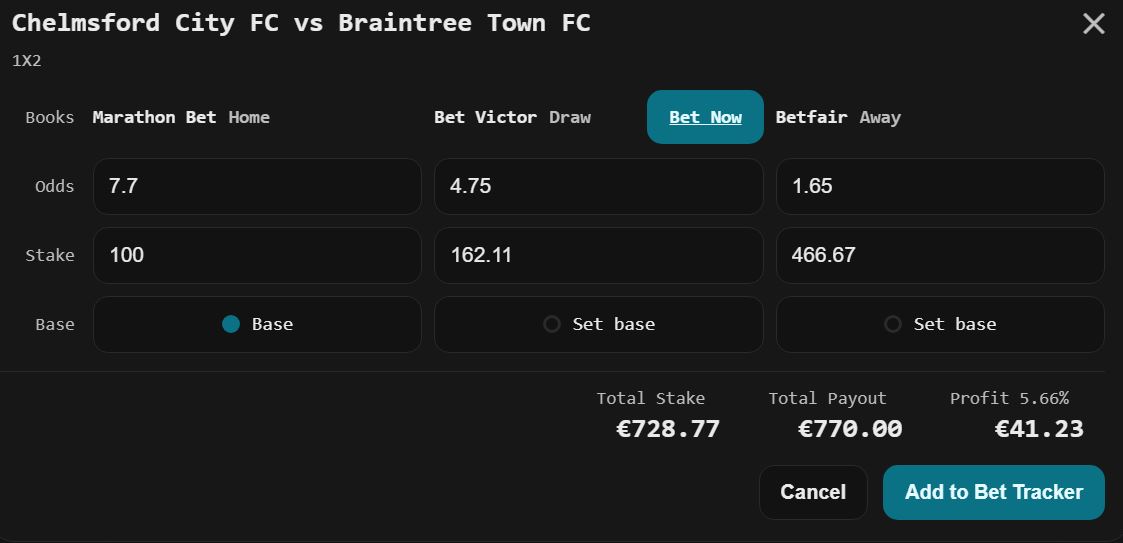Focus the Bet Victor odds field showing 4.75

598,186
